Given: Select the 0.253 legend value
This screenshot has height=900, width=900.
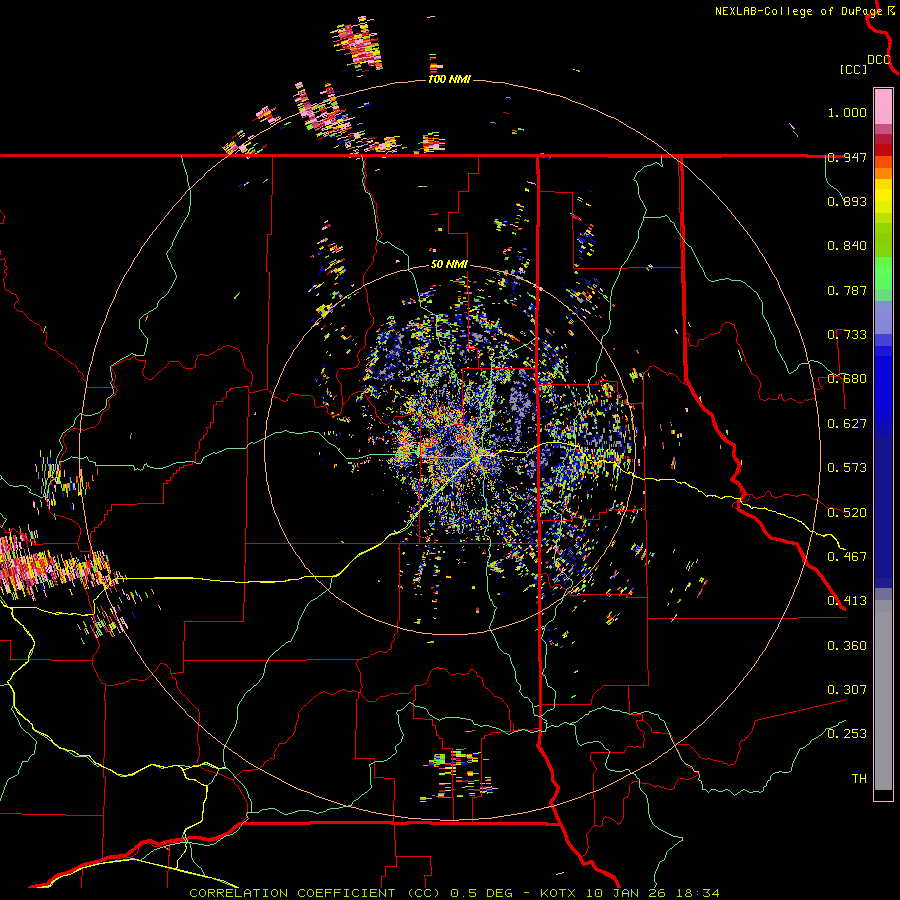Looking at the screenshot, I should point(847,734).
